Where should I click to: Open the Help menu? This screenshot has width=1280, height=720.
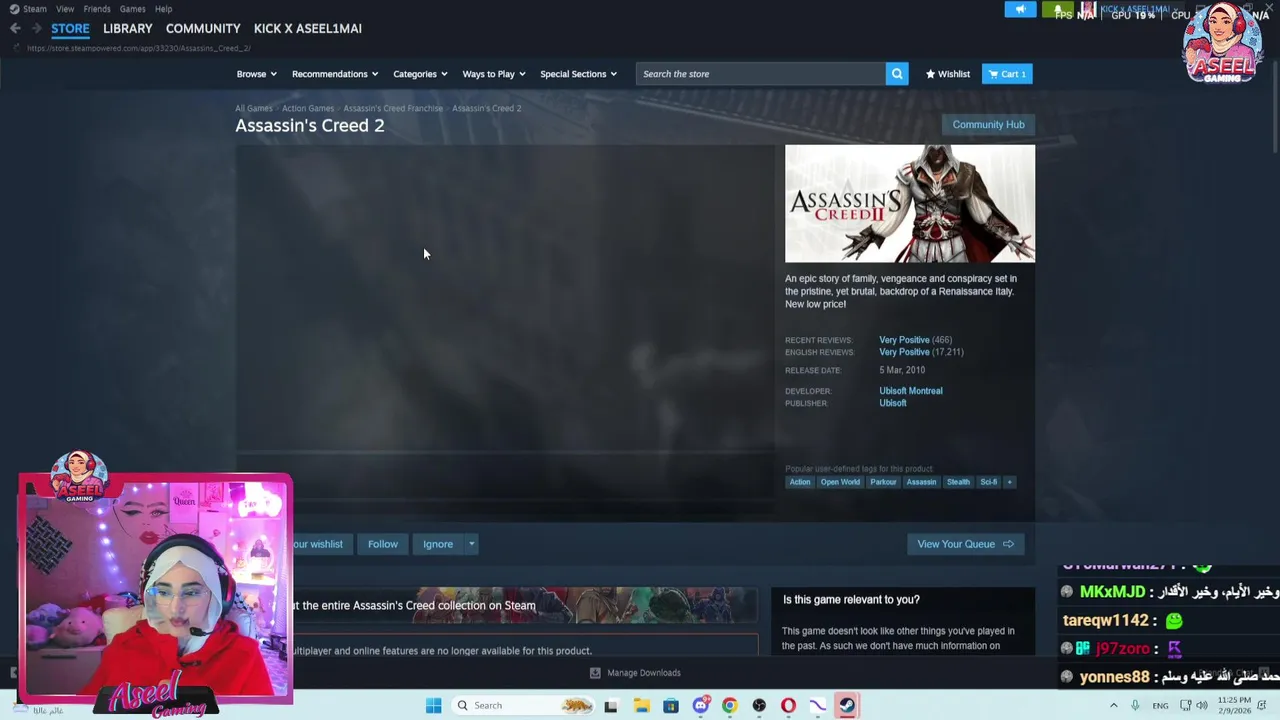point(163,9)
